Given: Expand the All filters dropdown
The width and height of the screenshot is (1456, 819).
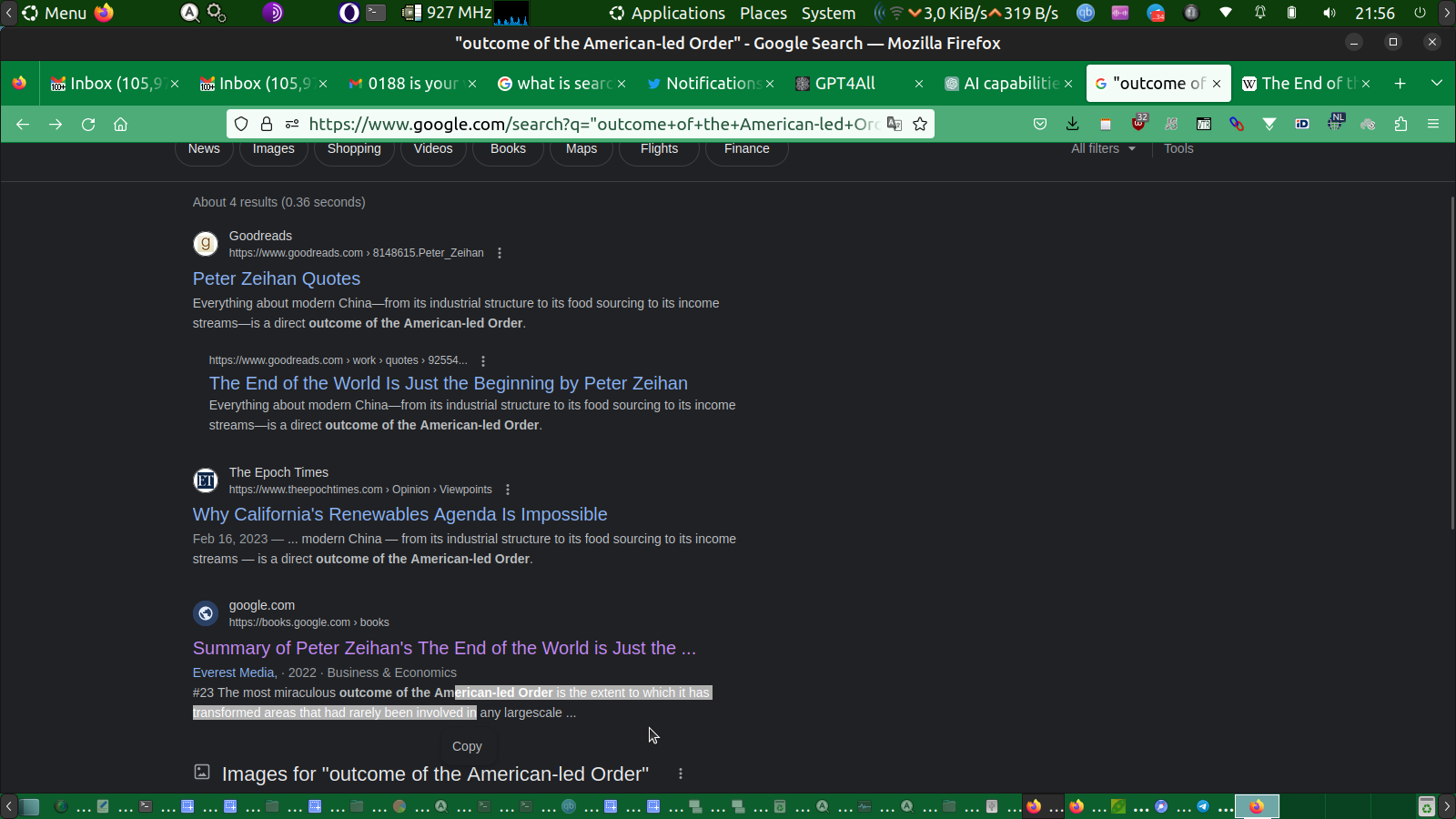Looking at the screenshot, I should click(x=1103, y=148).
